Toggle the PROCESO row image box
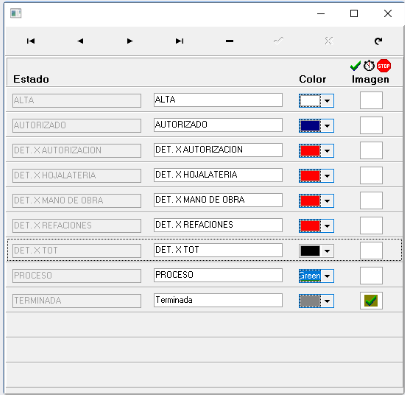This screenshot has width=405, height=395. click(x=371, y=276)
